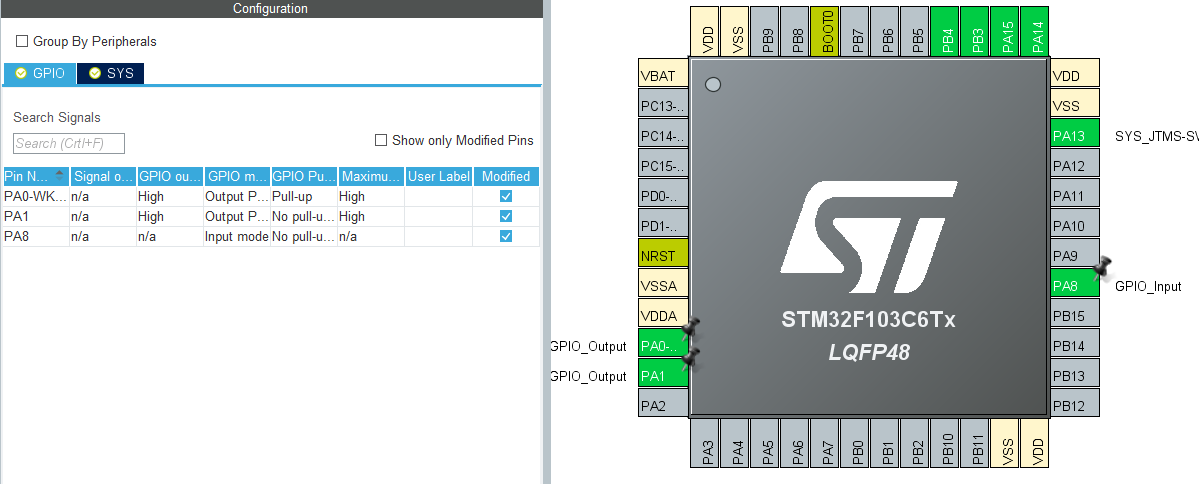Switch to the SYS tab
This screenshot has height=484, width=1199.
[x=111, y=73]
